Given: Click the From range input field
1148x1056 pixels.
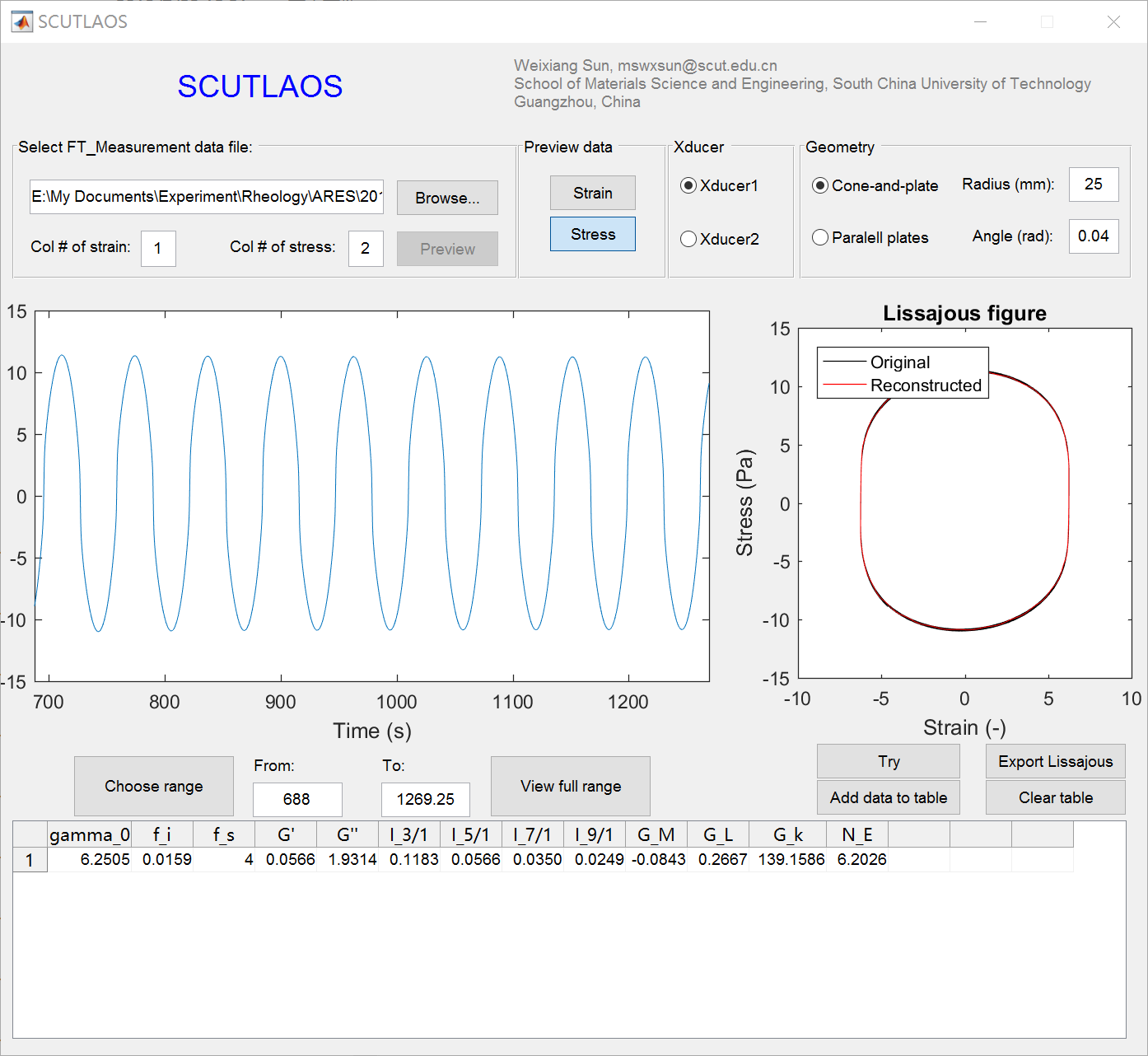Looking at the screenshot, I should click(296, 799).
